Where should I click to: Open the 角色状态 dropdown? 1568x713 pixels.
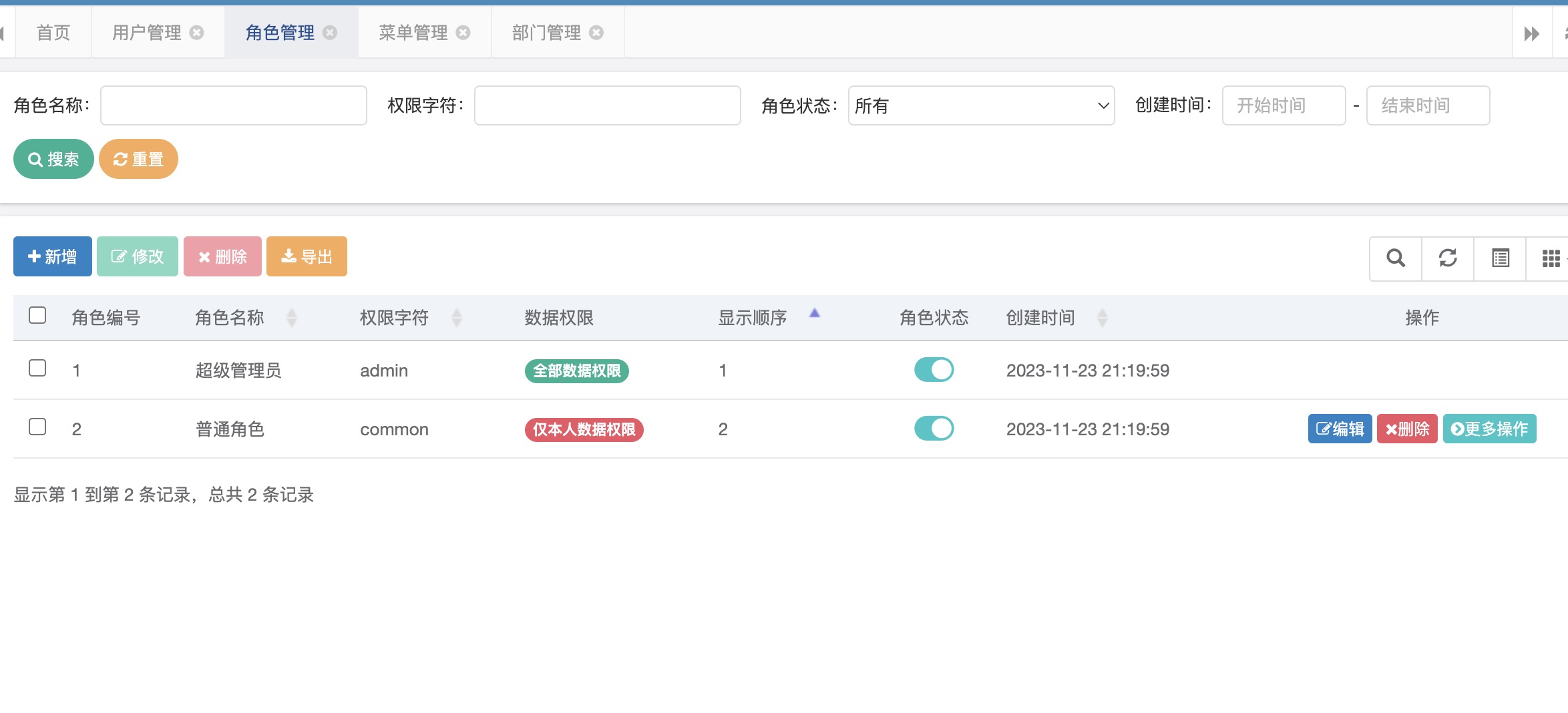point(981,105)
